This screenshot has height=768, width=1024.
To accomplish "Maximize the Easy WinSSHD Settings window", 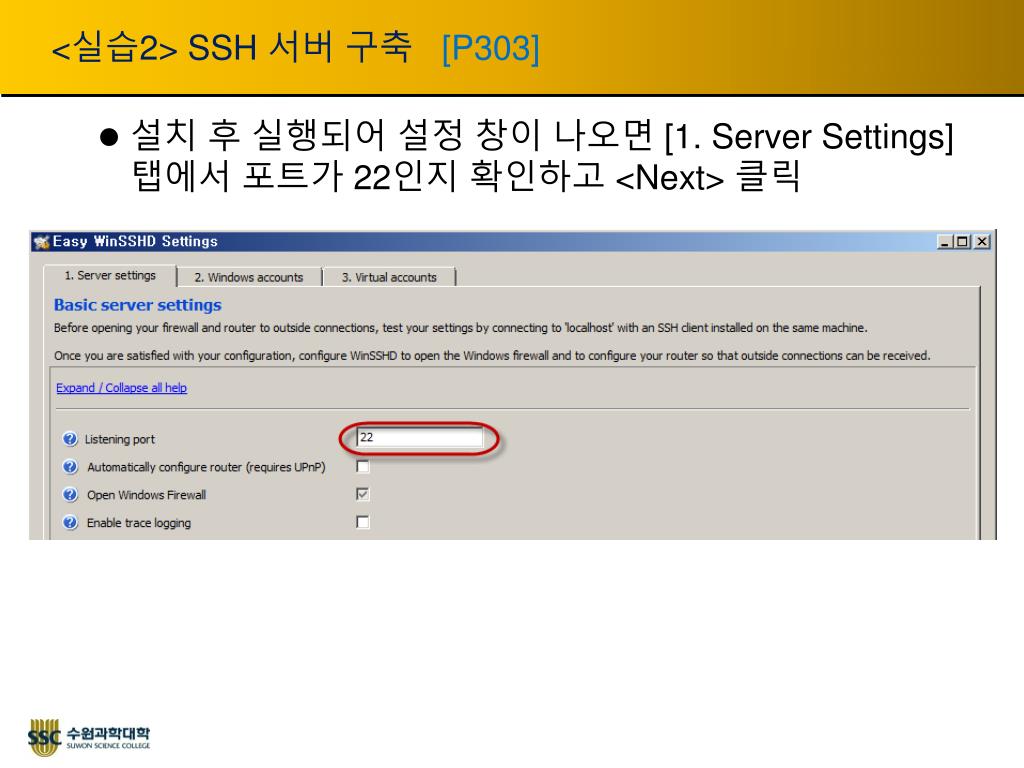I will [x=961, y=242].
